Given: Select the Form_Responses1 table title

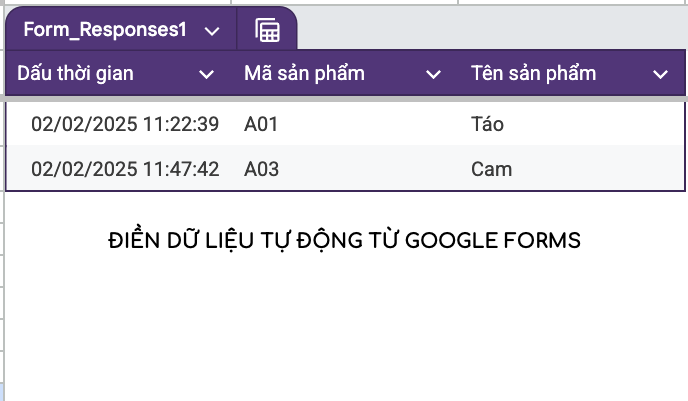Looking at the screenshot, I should 105,30.
